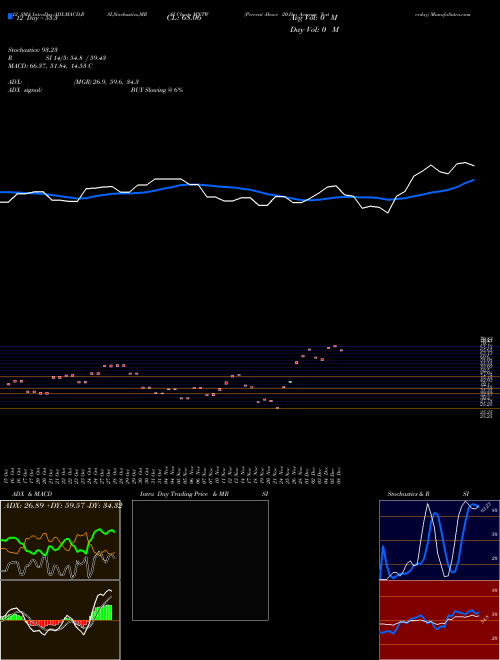Click the 'Day Vol: 0 M' label
This screenshot has height=660, width=500.
[x=314, y=30]
